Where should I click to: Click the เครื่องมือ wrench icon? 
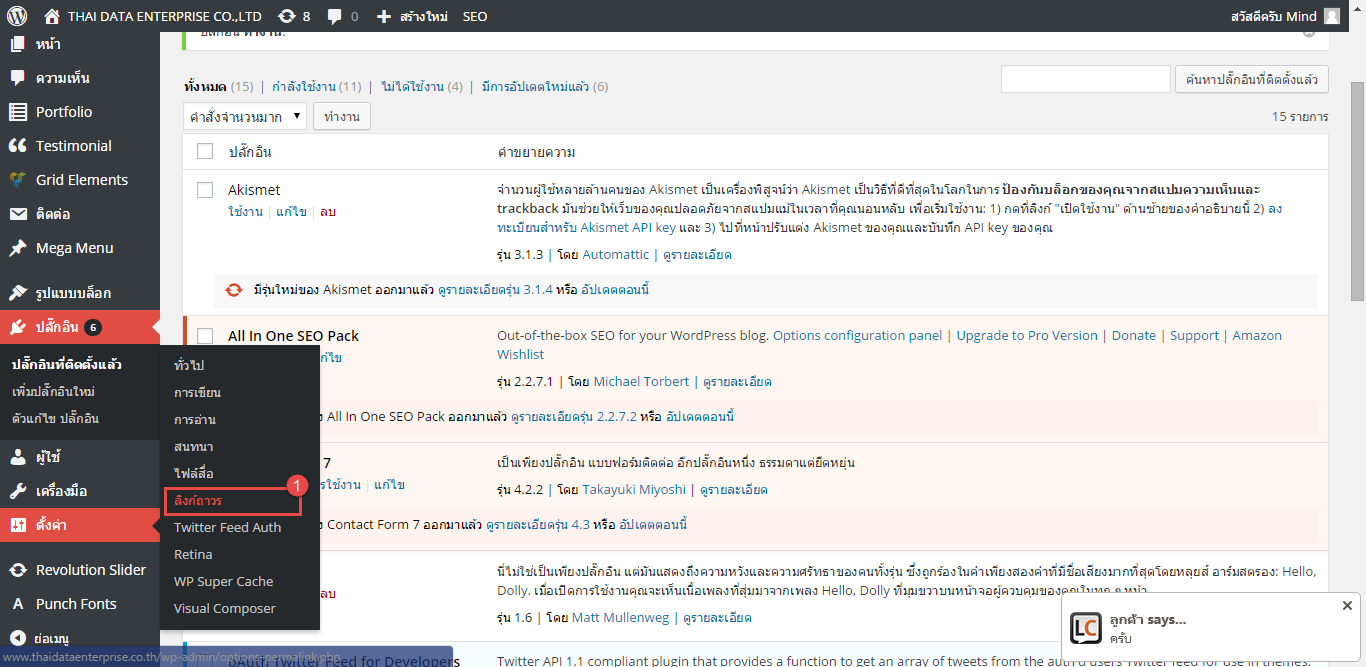click(17, 491)
